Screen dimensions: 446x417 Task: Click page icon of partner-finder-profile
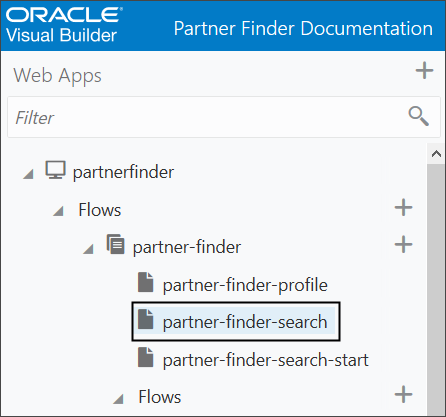(x=146, y=282)
